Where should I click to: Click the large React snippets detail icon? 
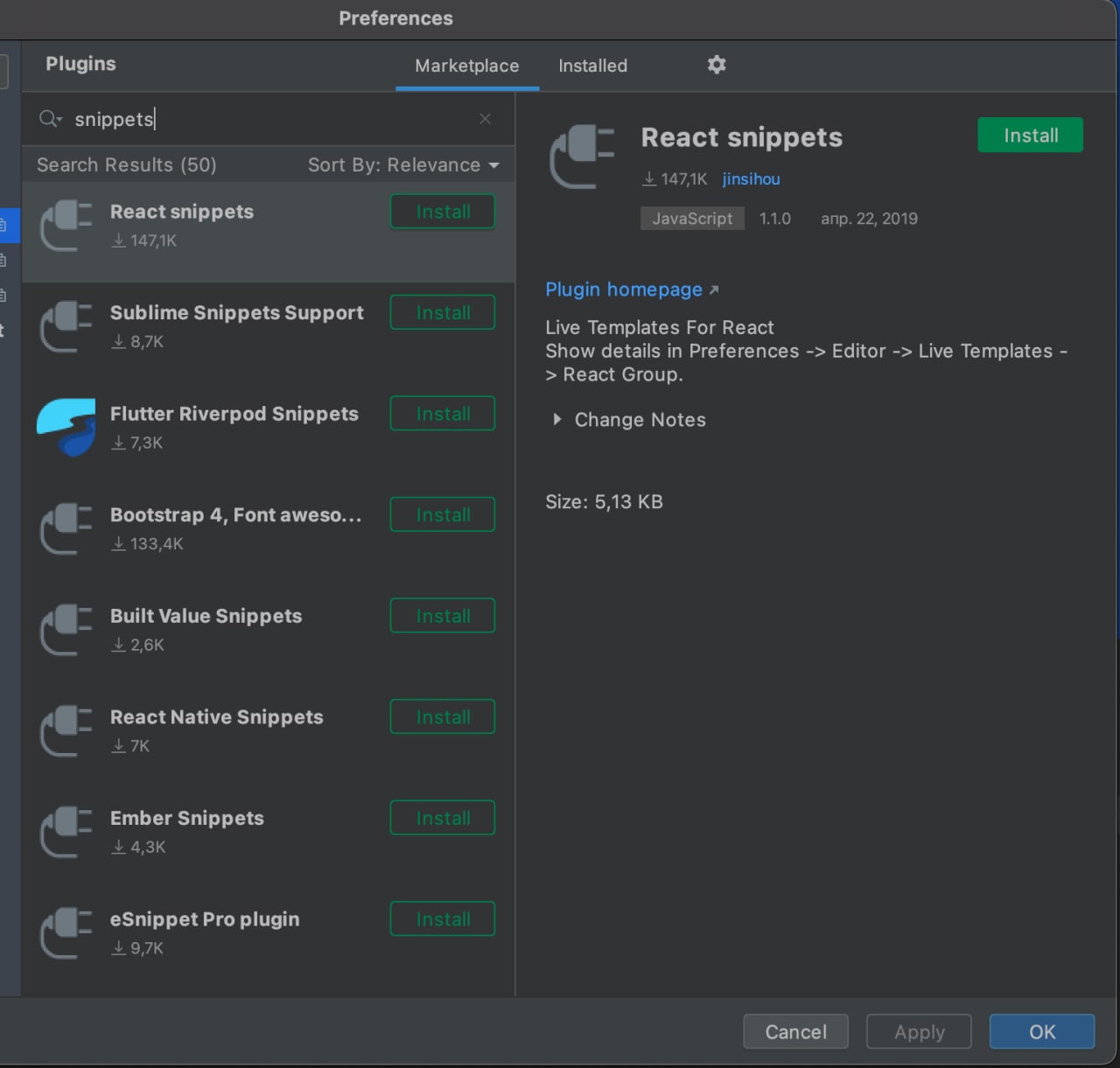coord(581,157)
